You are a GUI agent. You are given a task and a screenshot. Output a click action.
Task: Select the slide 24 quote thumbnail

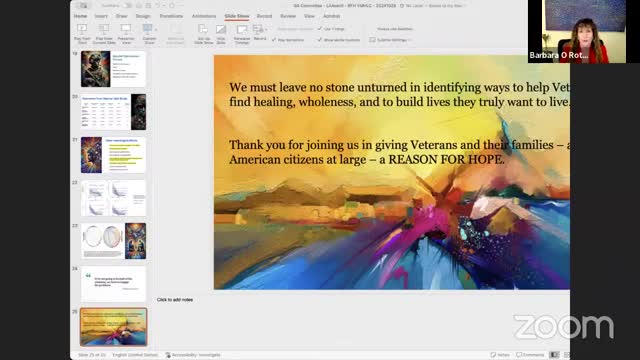[113, 284]
